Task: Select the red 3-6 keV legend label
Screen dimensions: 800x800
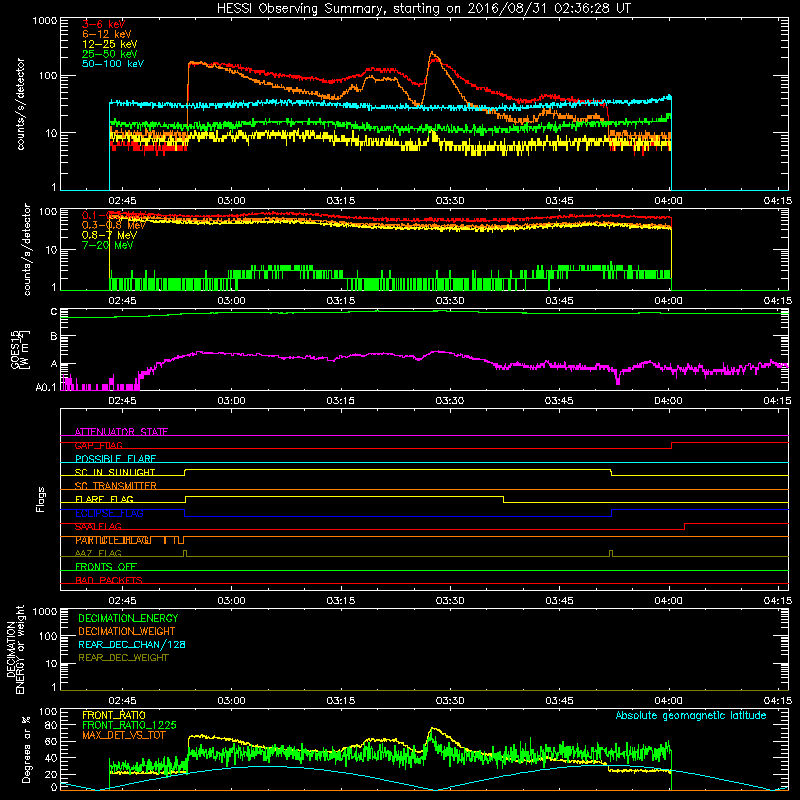Action: coord(103,24)
